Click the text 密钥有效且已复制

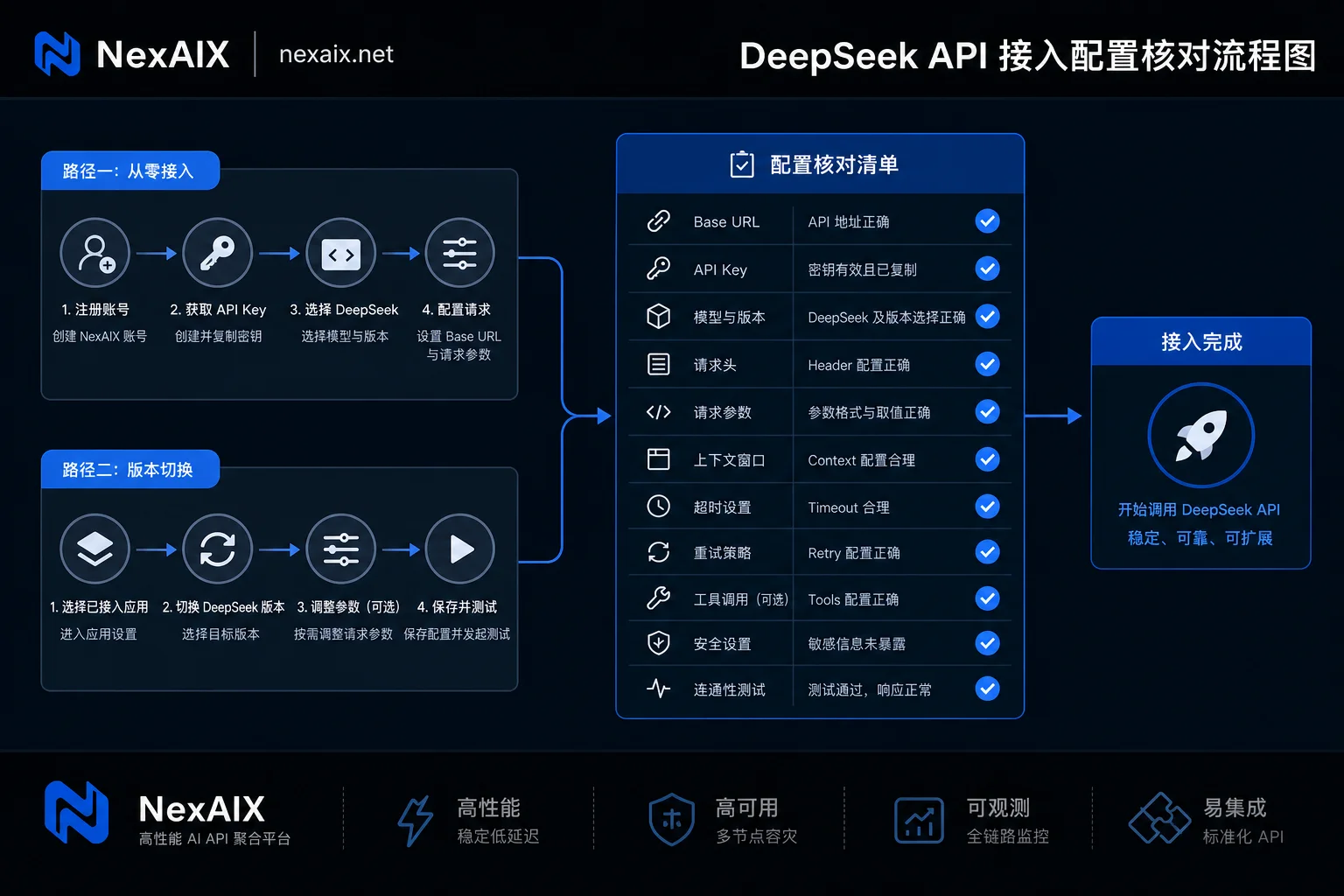pyautogui.click(x=862, y=269)
